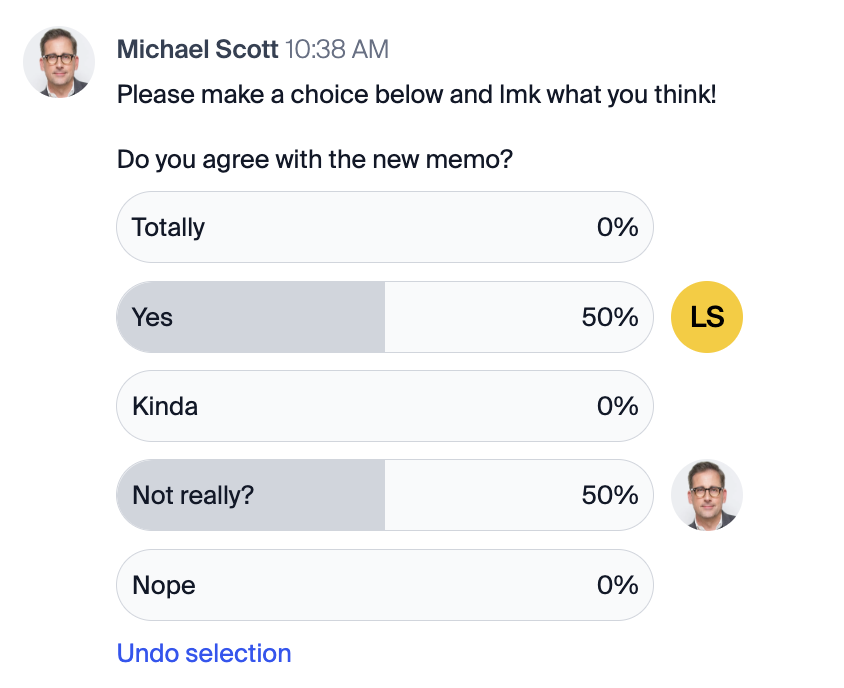The width and height of the screenshot is (844, 688).
Task: Click the 50% label on Not really?
Action: [x=609, y=495]
